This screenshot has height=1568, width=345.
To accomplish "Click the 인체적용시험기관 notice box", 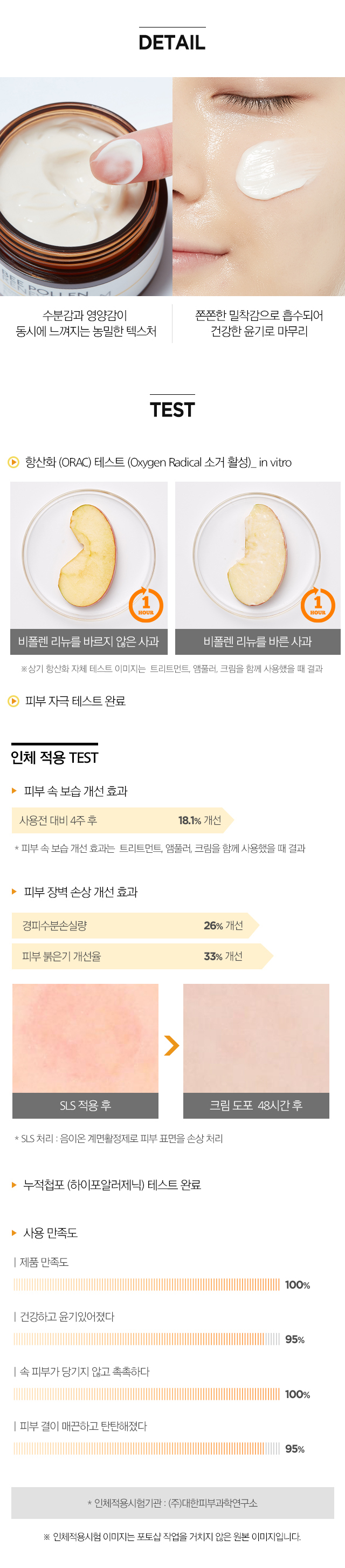I will tap(172, 1502).
